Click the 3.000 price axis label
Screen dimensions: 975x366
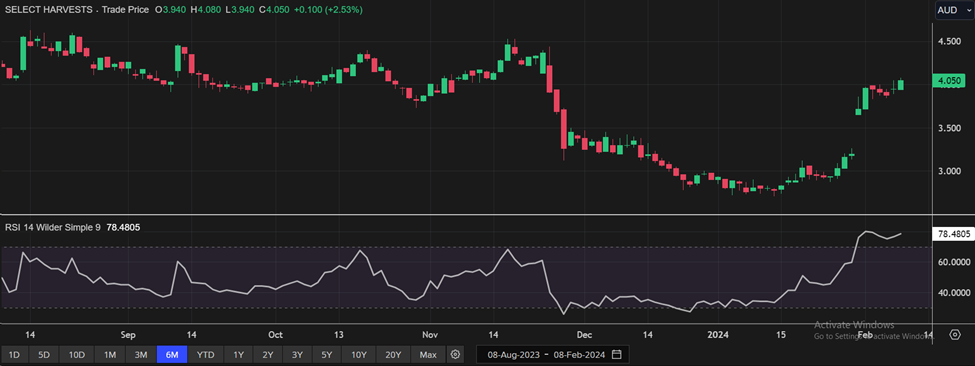950,172
